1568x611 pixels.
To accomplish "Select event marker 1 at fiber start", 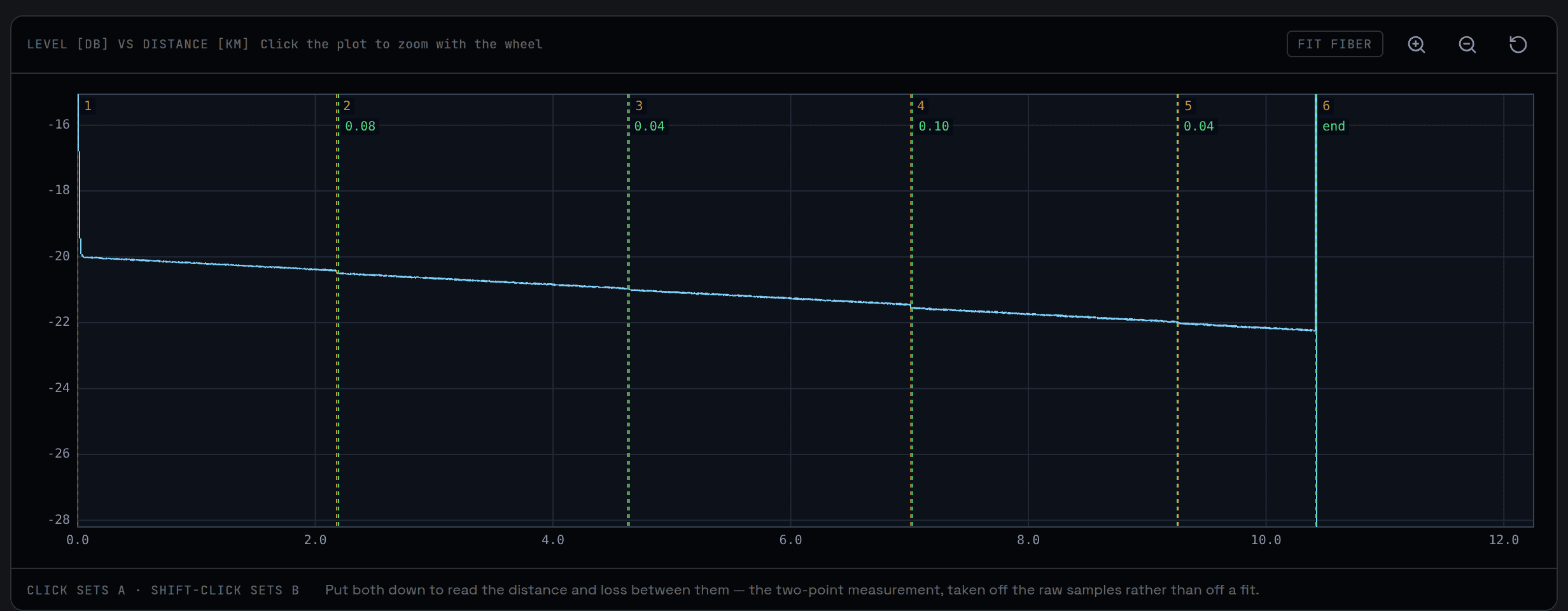I will pyautogui.click(x=88, y=106).
